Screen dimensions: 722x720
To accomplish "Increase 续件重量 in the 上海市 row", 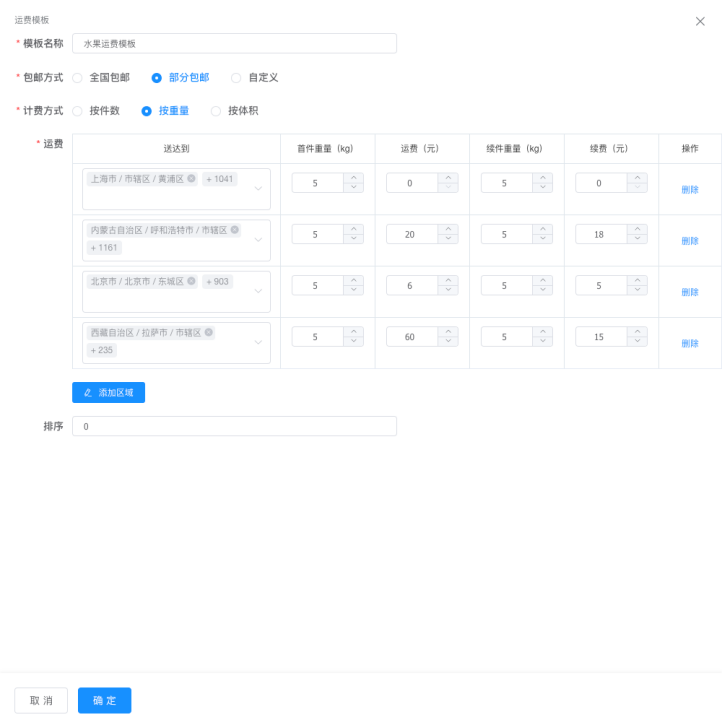I will [543, 178].
